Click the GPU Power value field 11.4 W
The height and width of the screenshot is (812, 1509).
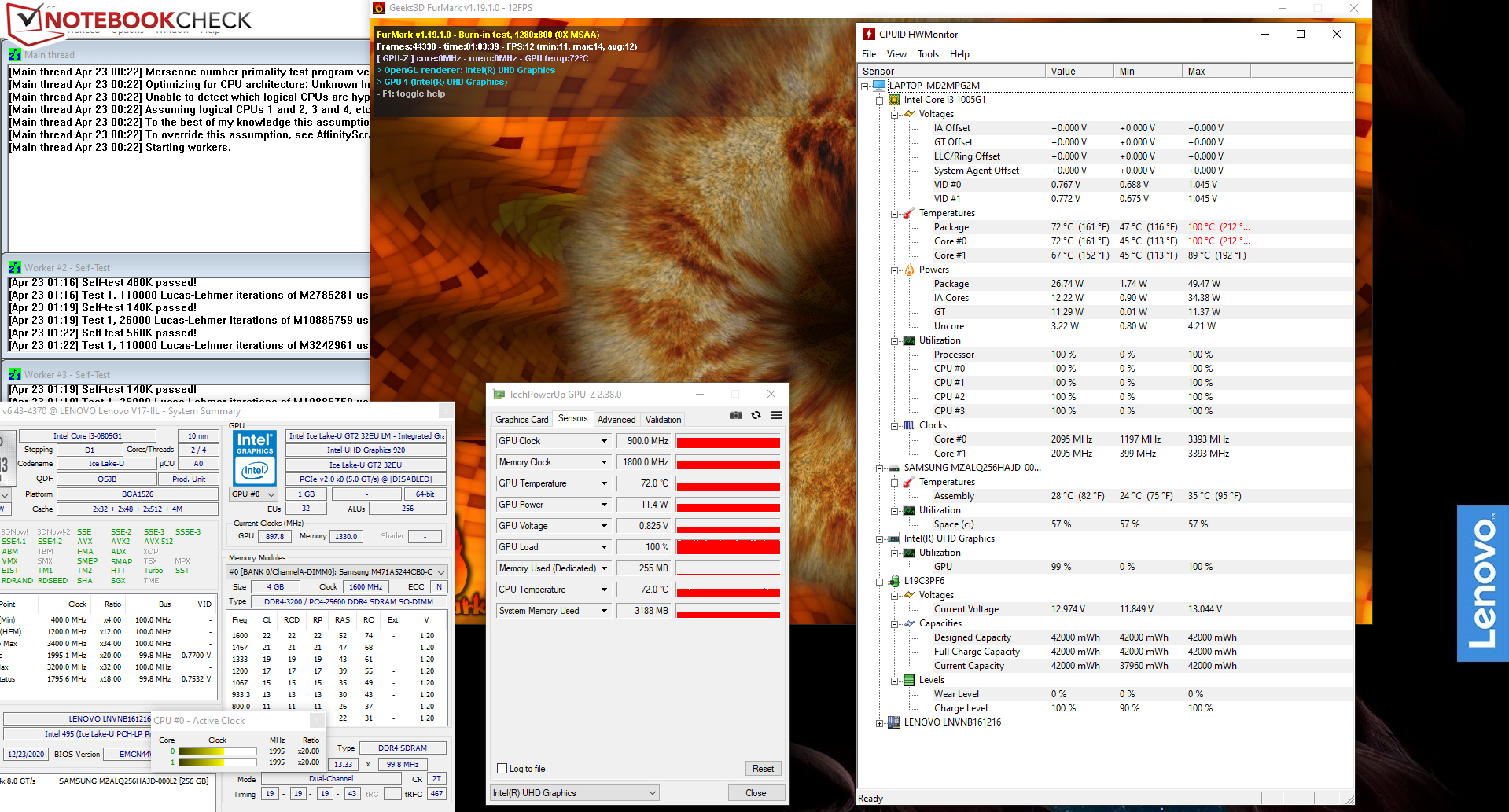[x=643, y=505]
